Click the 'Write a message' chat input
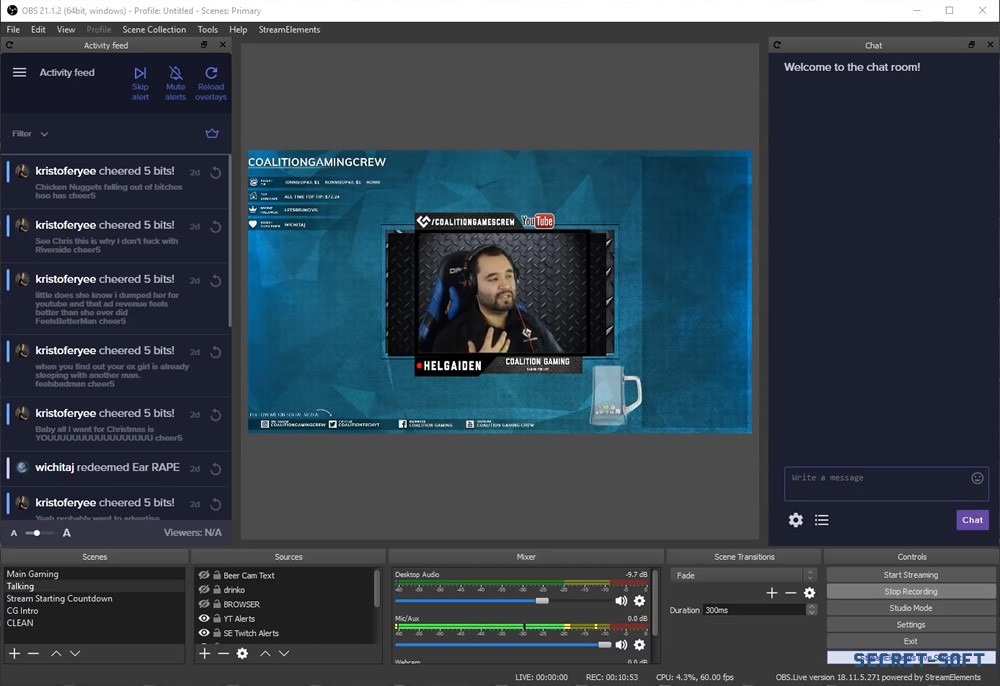This screenshot has width=1000, height=686. 886,484
